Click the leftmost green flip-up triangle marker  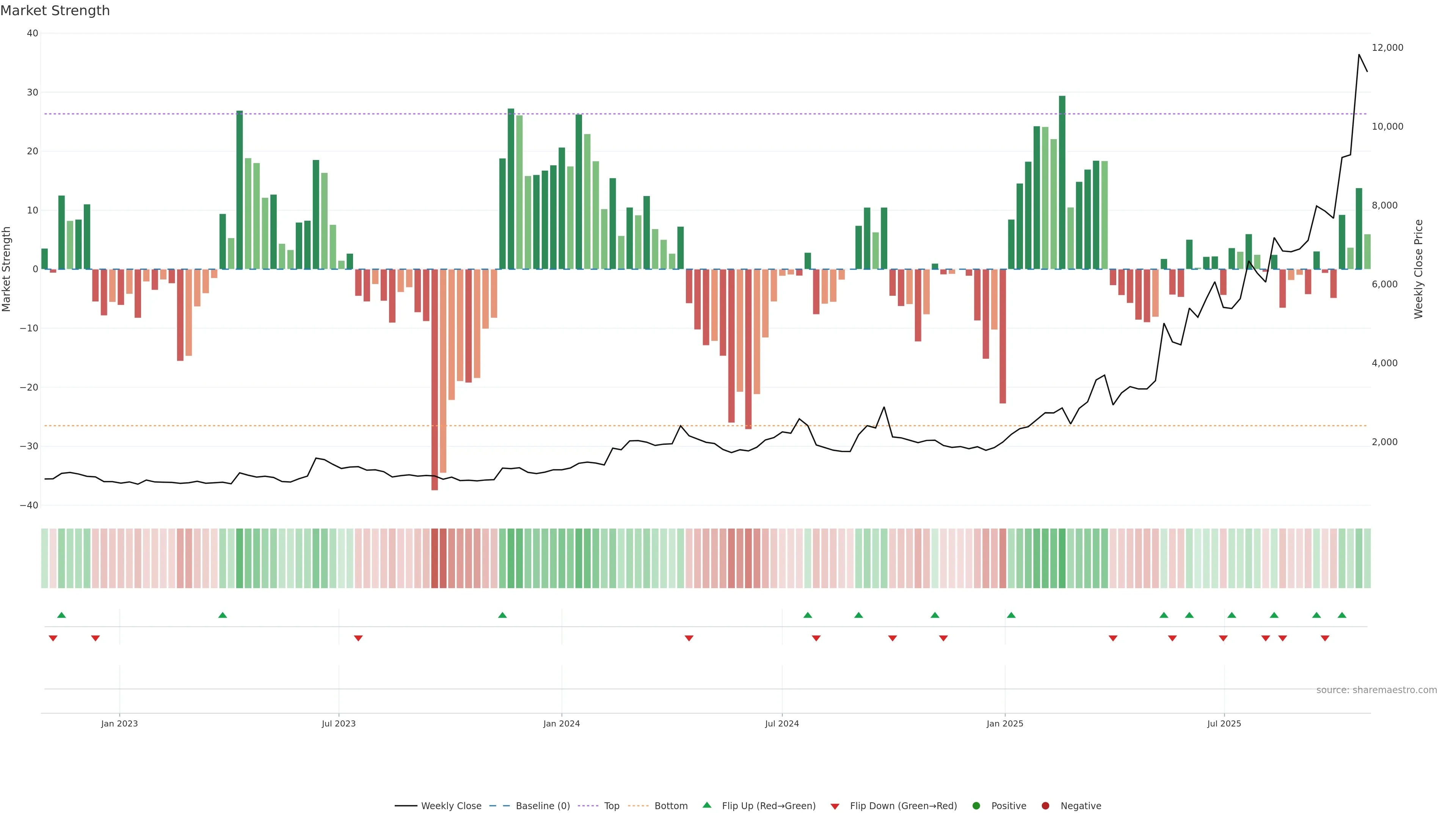(x=61, y=615)
